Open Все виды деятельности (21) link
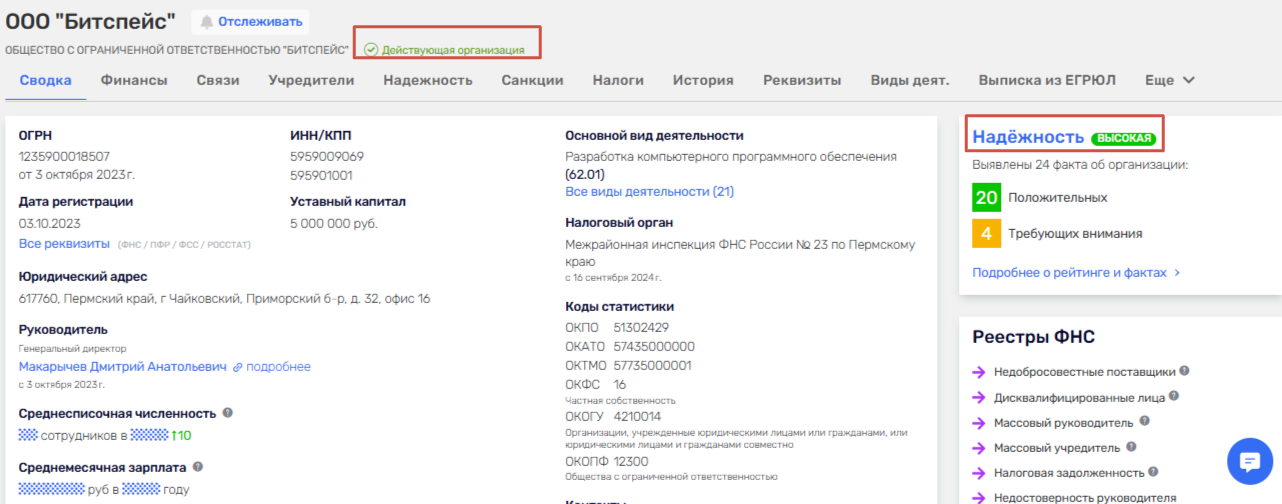Screen dimensions: 1282x504 pos(649,191)
